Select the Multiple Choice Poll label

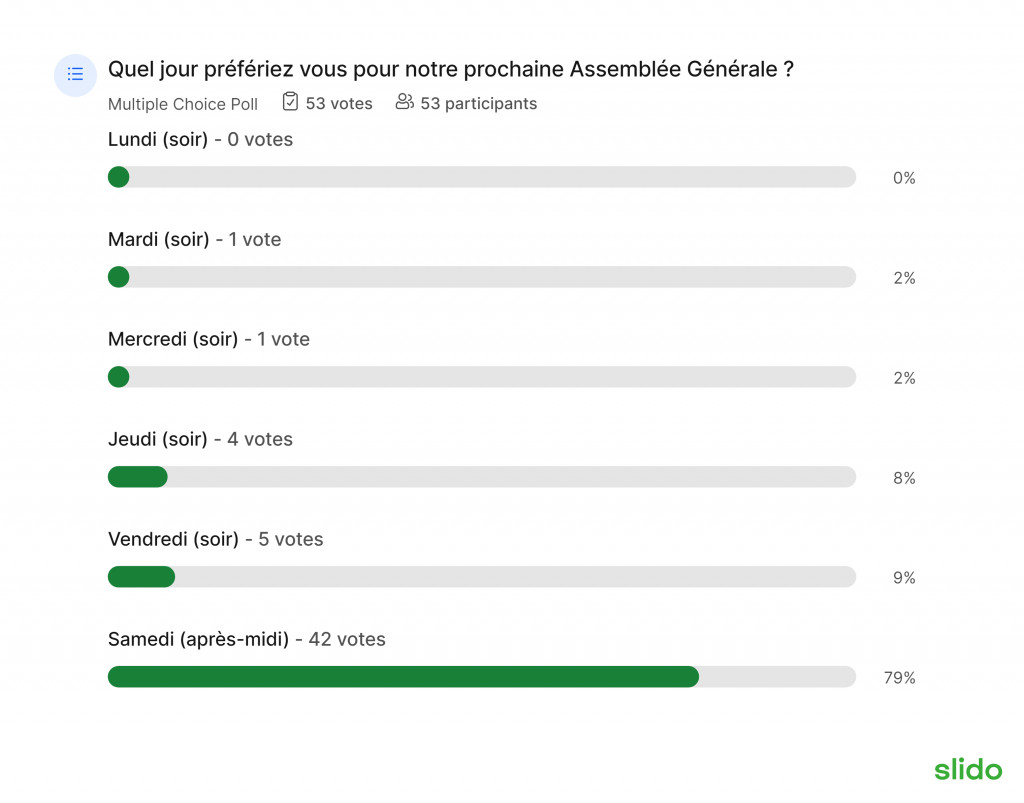coord(183,104)
